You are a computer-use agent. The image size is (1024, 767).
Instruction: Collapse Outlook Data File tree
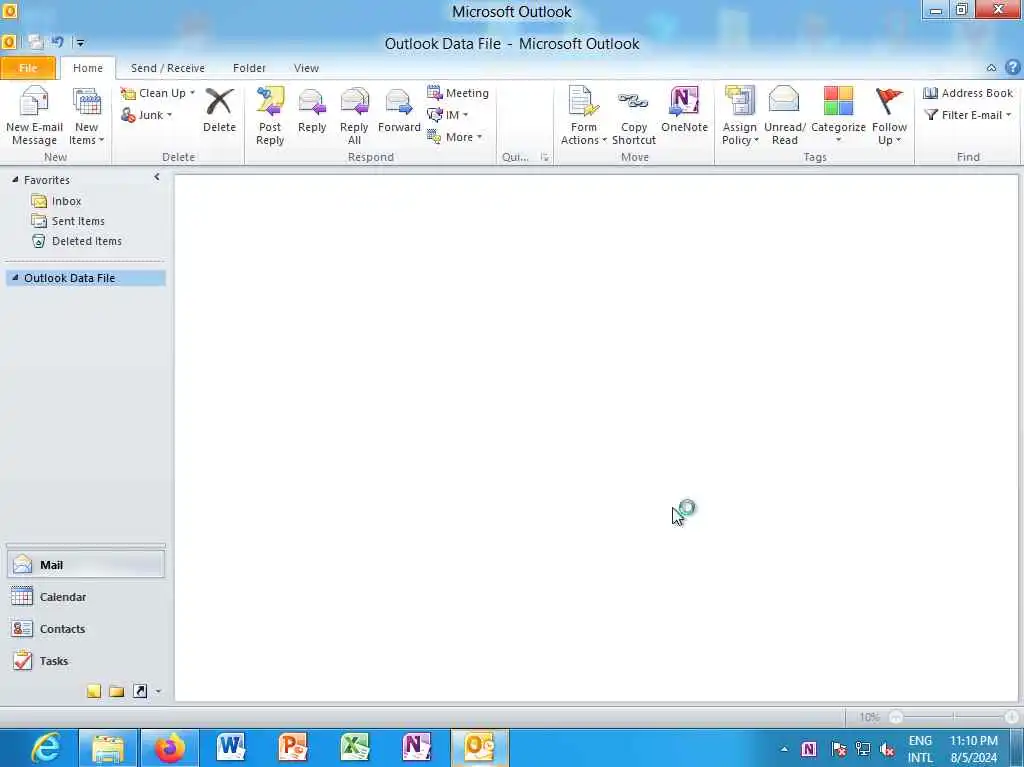tap(15, 277)
